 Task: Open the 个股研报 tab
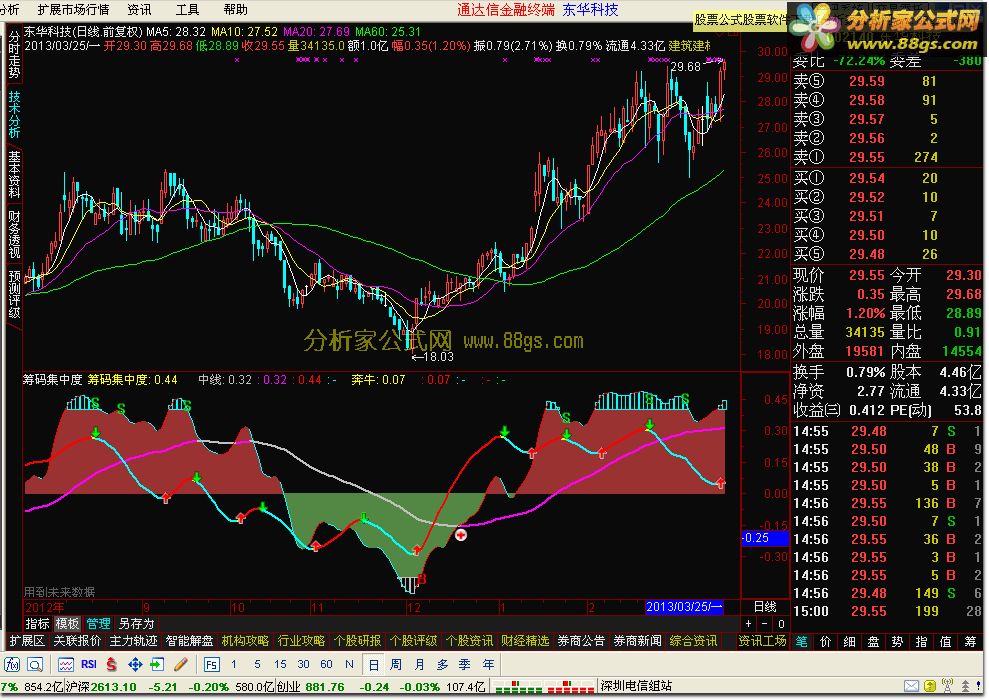coord(357,641)
